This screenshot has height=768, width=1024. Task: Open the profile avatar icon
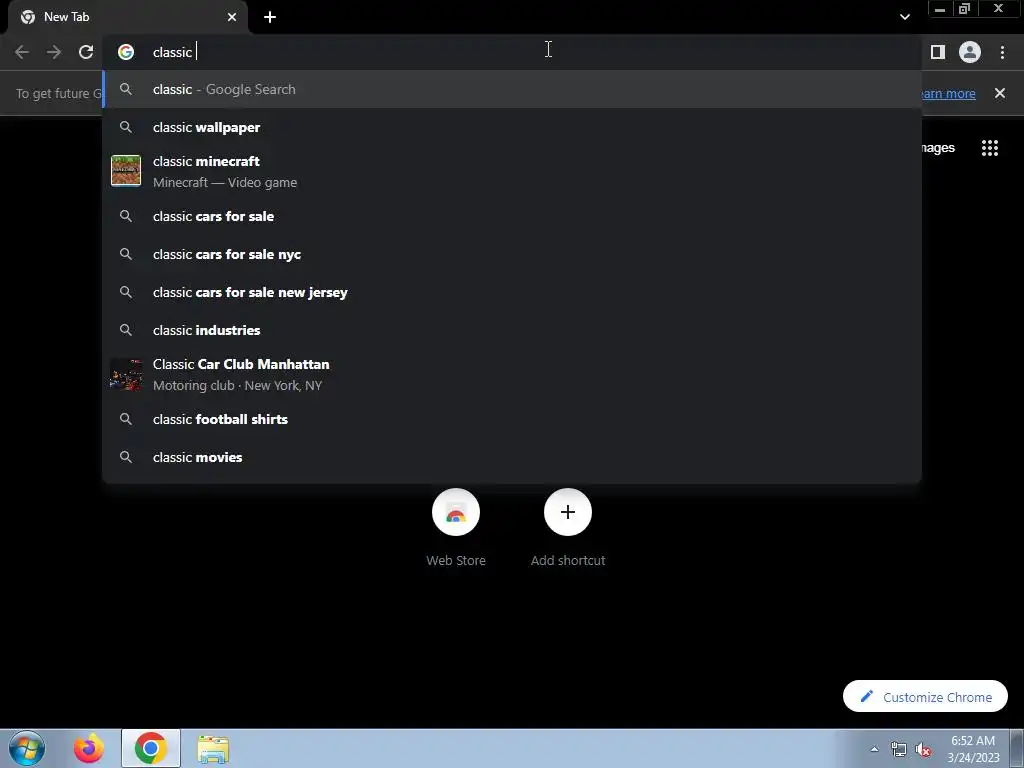pos(970,52)
